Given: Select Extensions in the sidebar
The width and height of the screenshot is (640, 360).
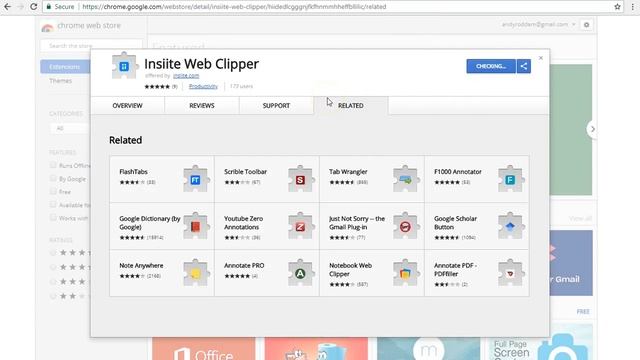Looking at the screenshot, I should (x=65, y=67).
